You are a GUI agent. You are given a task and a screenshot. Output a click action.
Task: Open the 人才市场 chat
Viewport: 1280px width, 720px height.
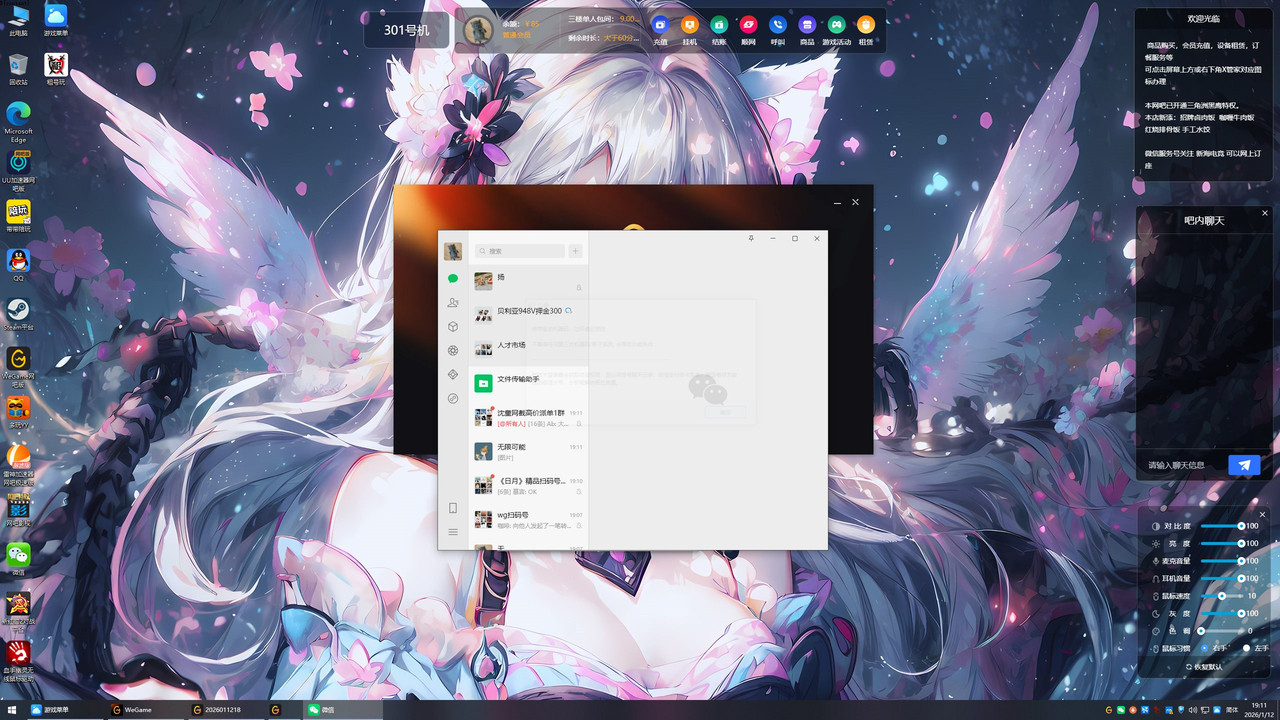[x=528, y=349]
